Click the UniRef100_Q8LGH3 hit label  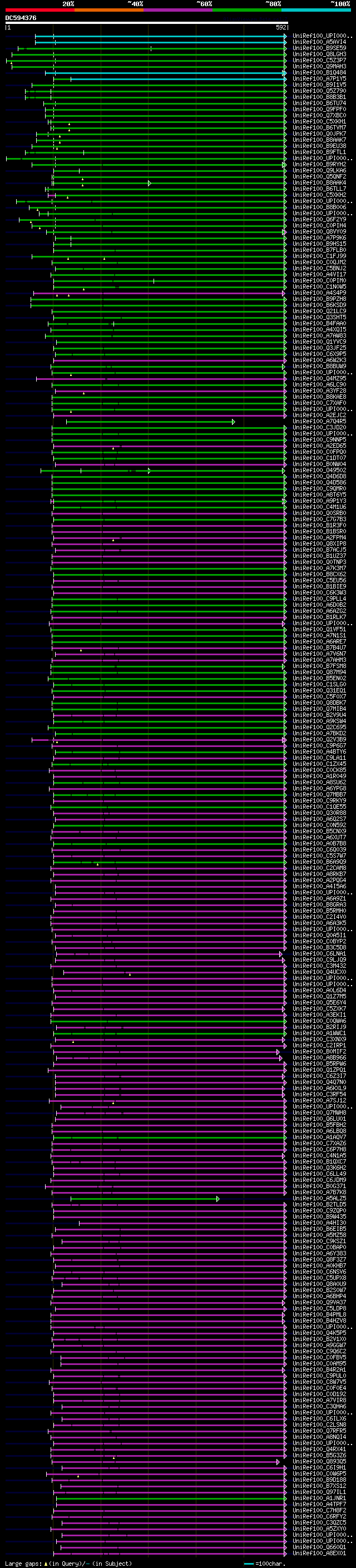(x=319, y=54)
